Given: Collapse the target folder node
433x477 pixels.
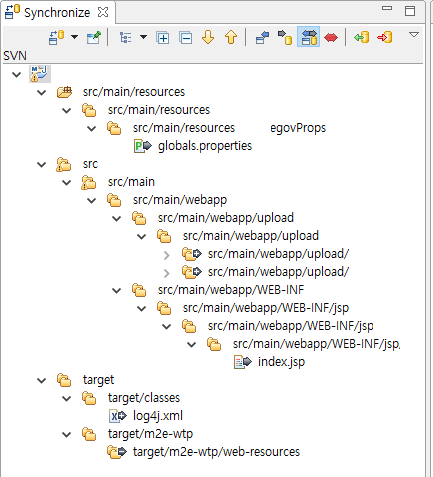Looking at the screenshot, I should tap(41, 380).
